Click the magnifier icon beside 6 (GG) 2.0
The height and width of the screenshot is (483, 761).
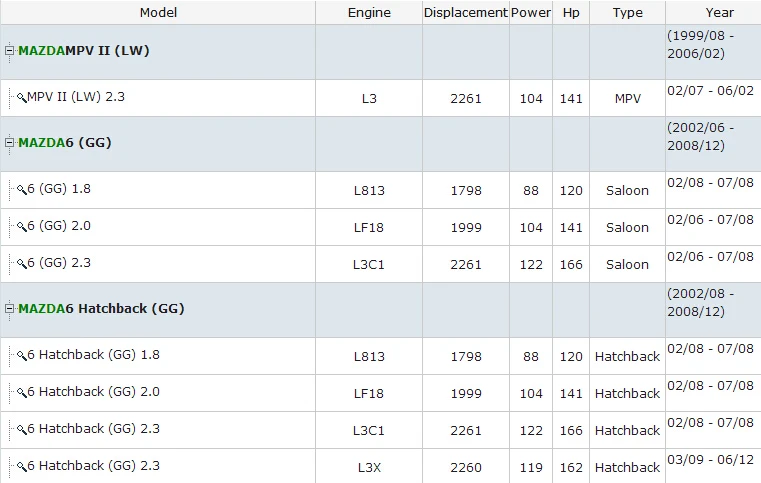click(22, 226)
